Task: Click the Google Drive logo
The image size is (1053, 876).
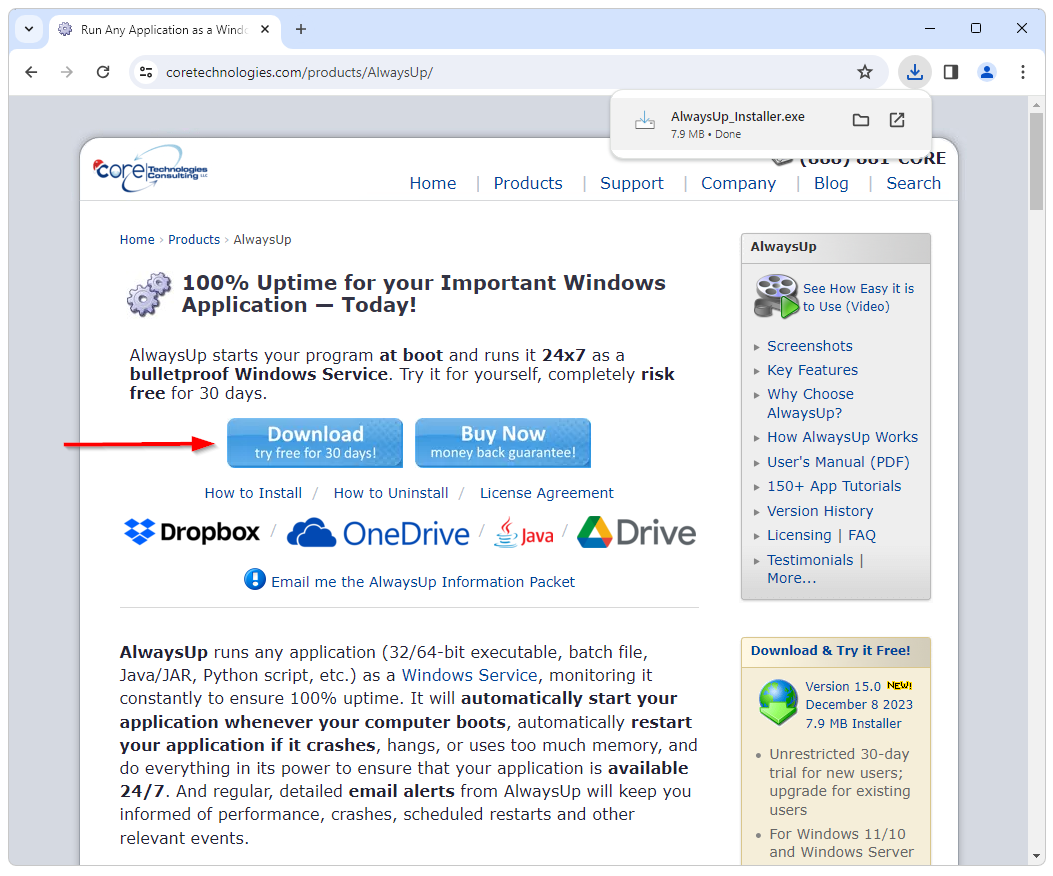Action: [x=637, y=532]
